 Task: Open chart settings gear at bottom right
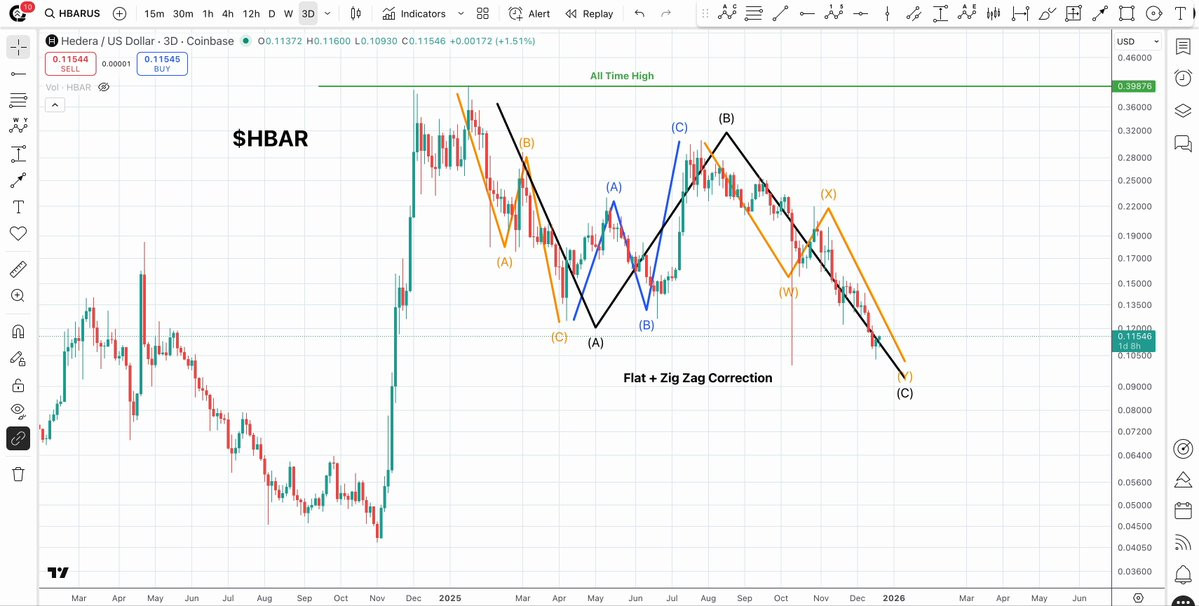pyautogui.click(x=1139, y=598)
